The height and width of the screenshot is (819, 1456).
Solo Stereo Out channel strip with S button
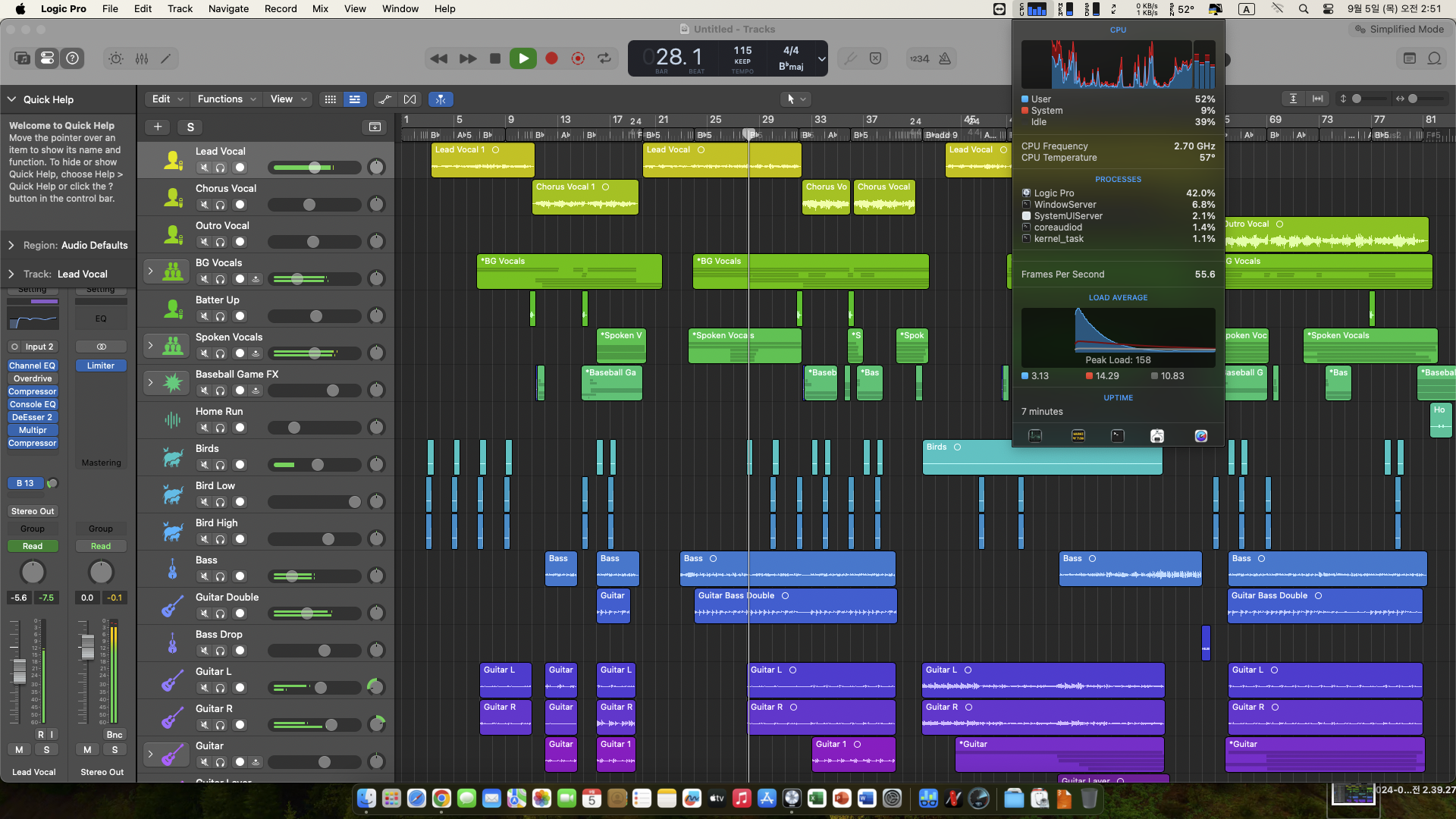coord(115,749)
